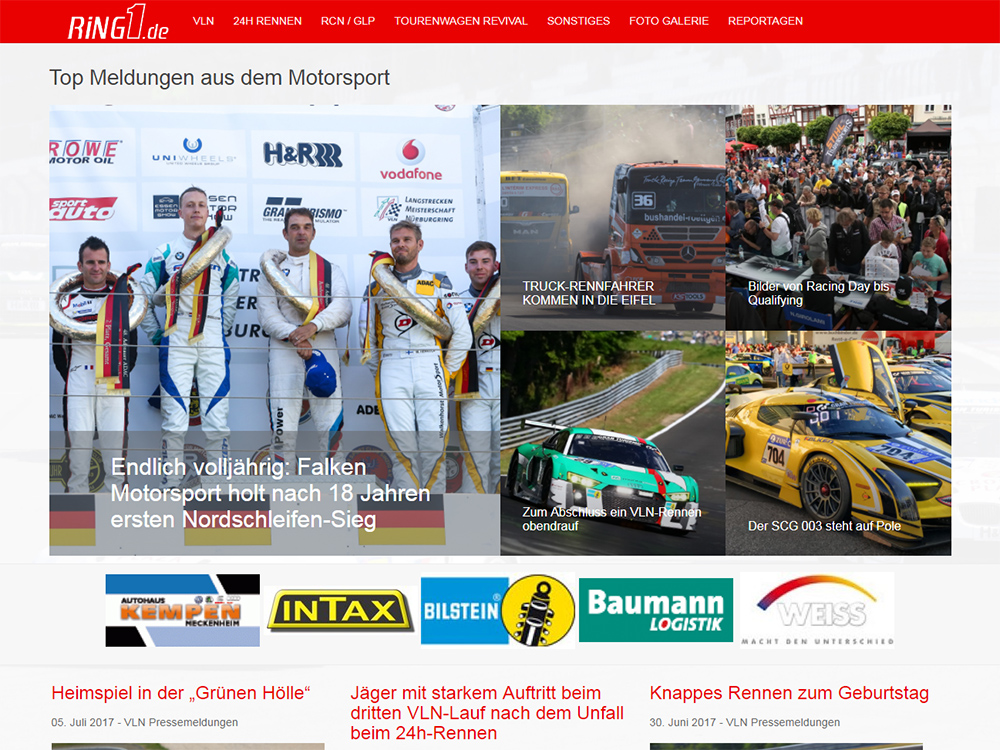Click the Baumann Logistik sponsor logo
This screenshot has height=750, width=1000.
pos(656,610)
